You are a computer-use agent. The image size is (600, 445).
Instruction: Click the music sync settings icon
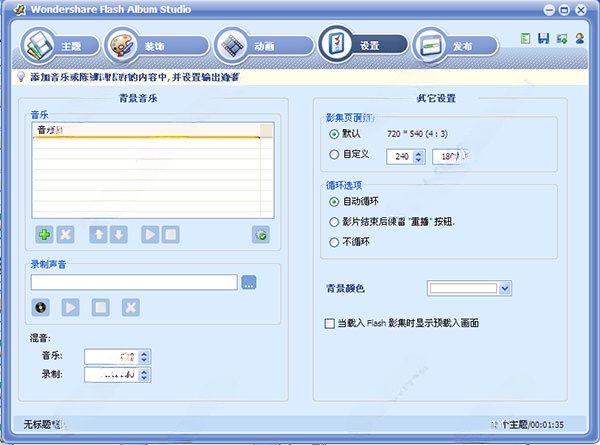coord(261,235)
